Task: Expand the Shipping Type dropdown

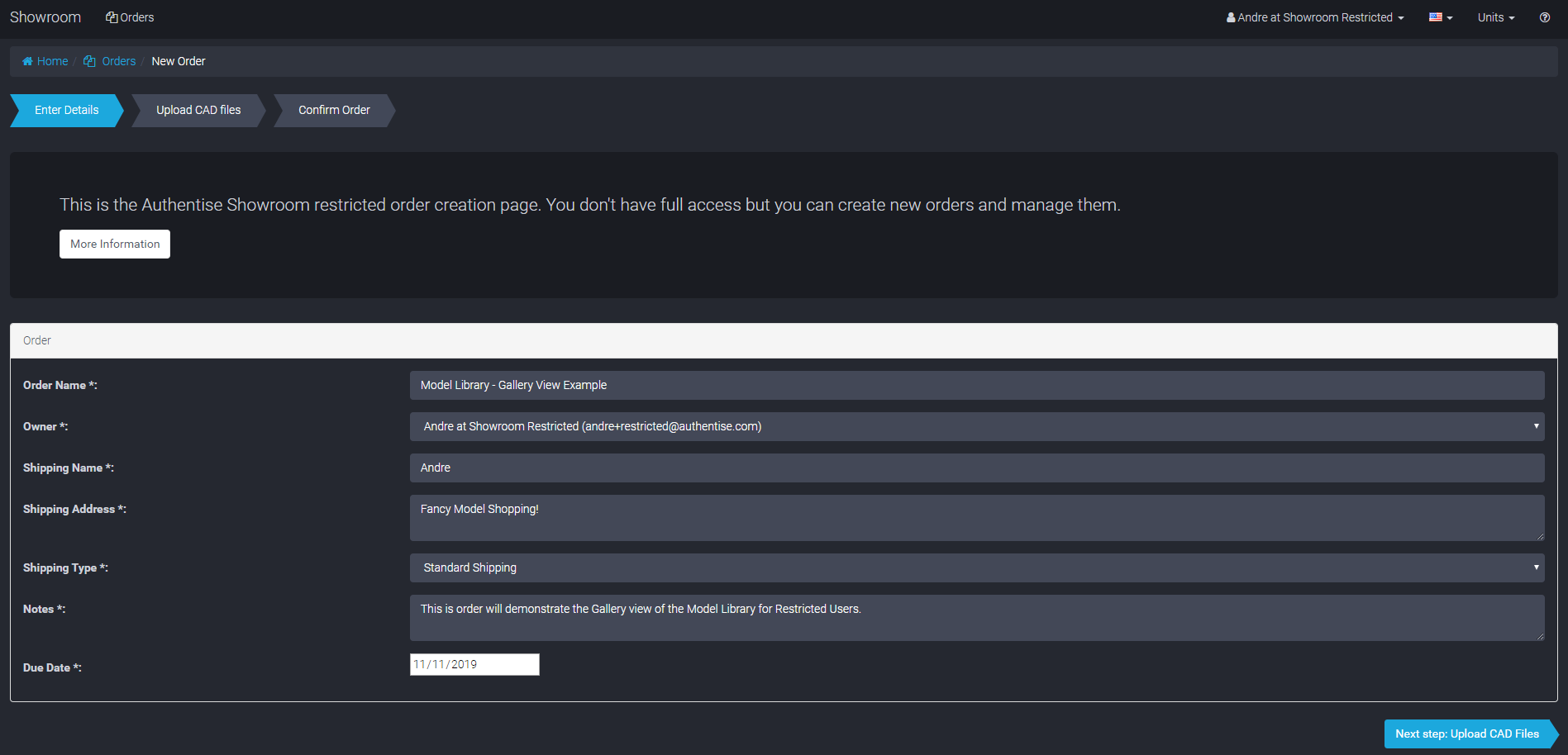Action: pos(976,567)
